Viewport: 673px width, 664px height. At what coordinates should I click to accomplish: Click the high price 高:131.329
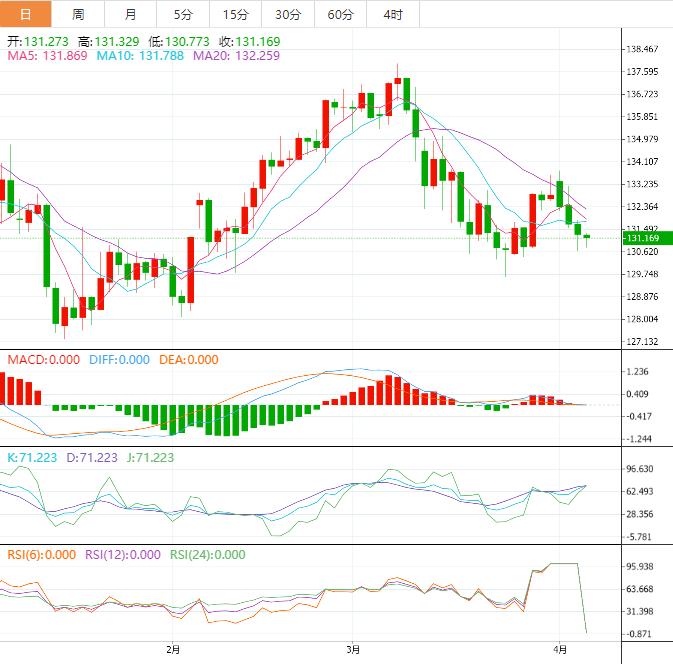coord(109,42)
